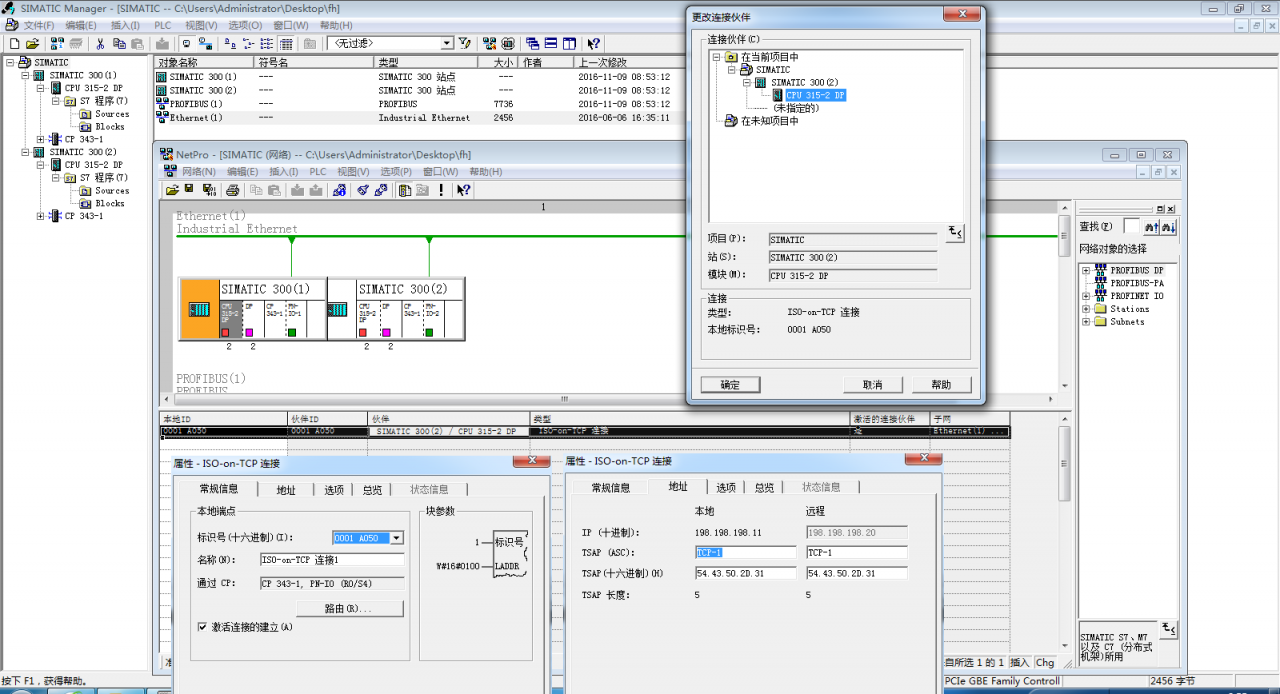
Task: Click the remote TSAP (hex) input field
Action: [x=857, y=573]
